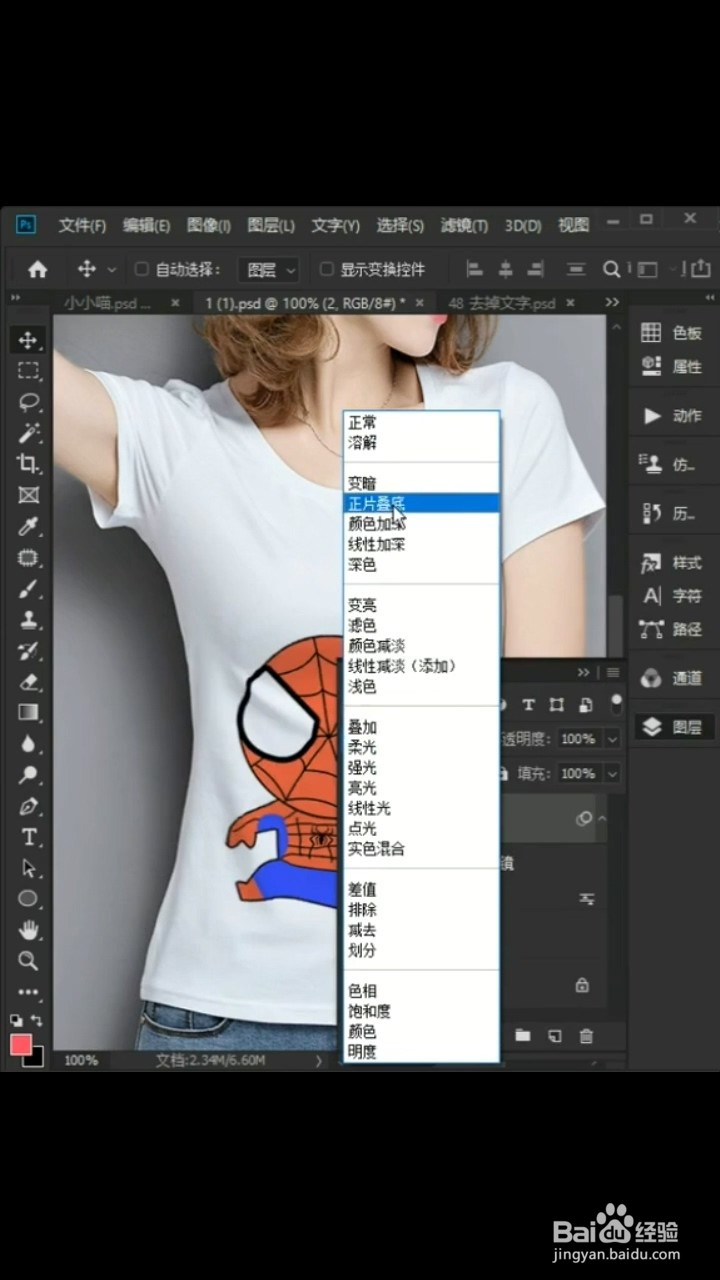720x1280 pixels.
Task: Select the Horizontal Type tool
Action: pyautogui.click(x=28, y=837)
